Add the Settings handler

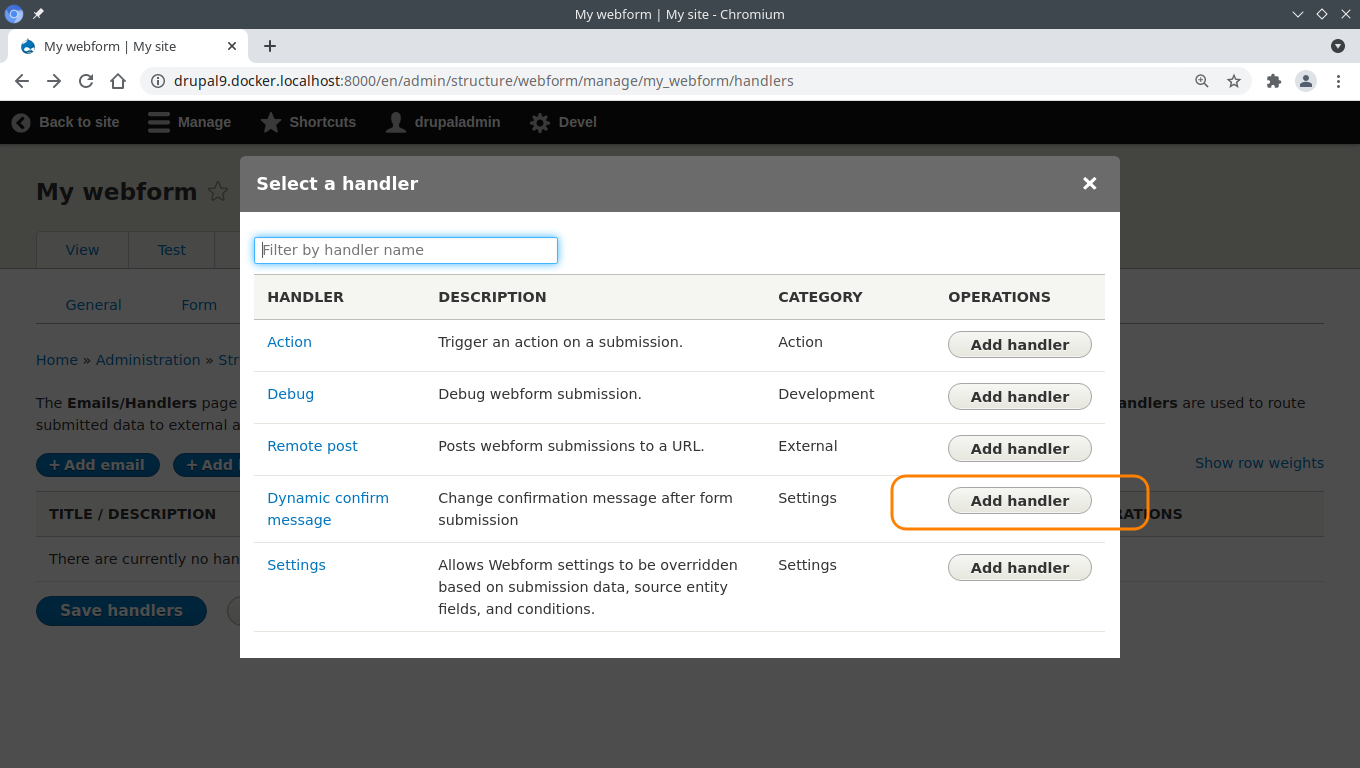(1019, 568)
